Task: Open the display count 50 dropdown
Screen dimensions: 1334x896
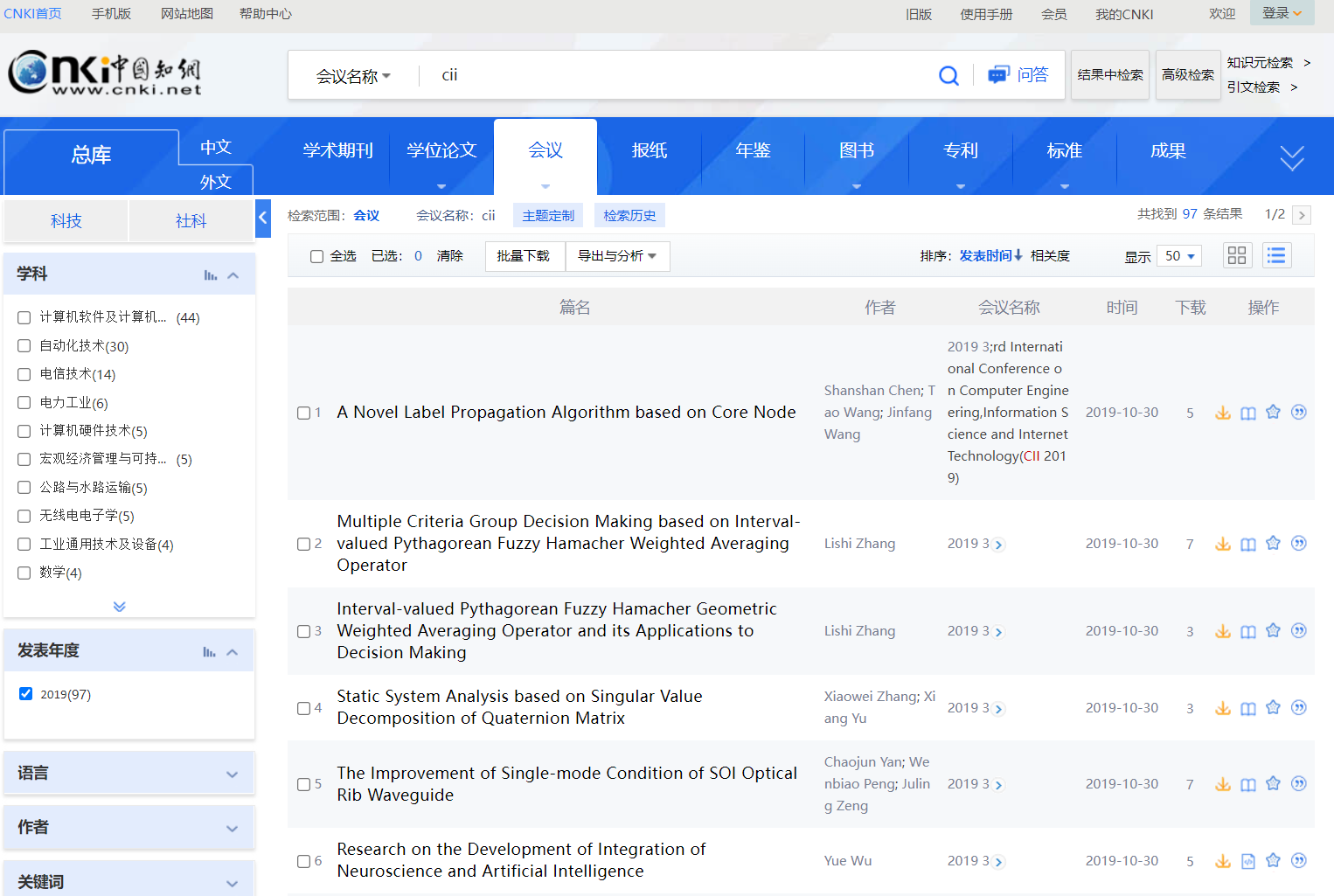Action: 1179,256
